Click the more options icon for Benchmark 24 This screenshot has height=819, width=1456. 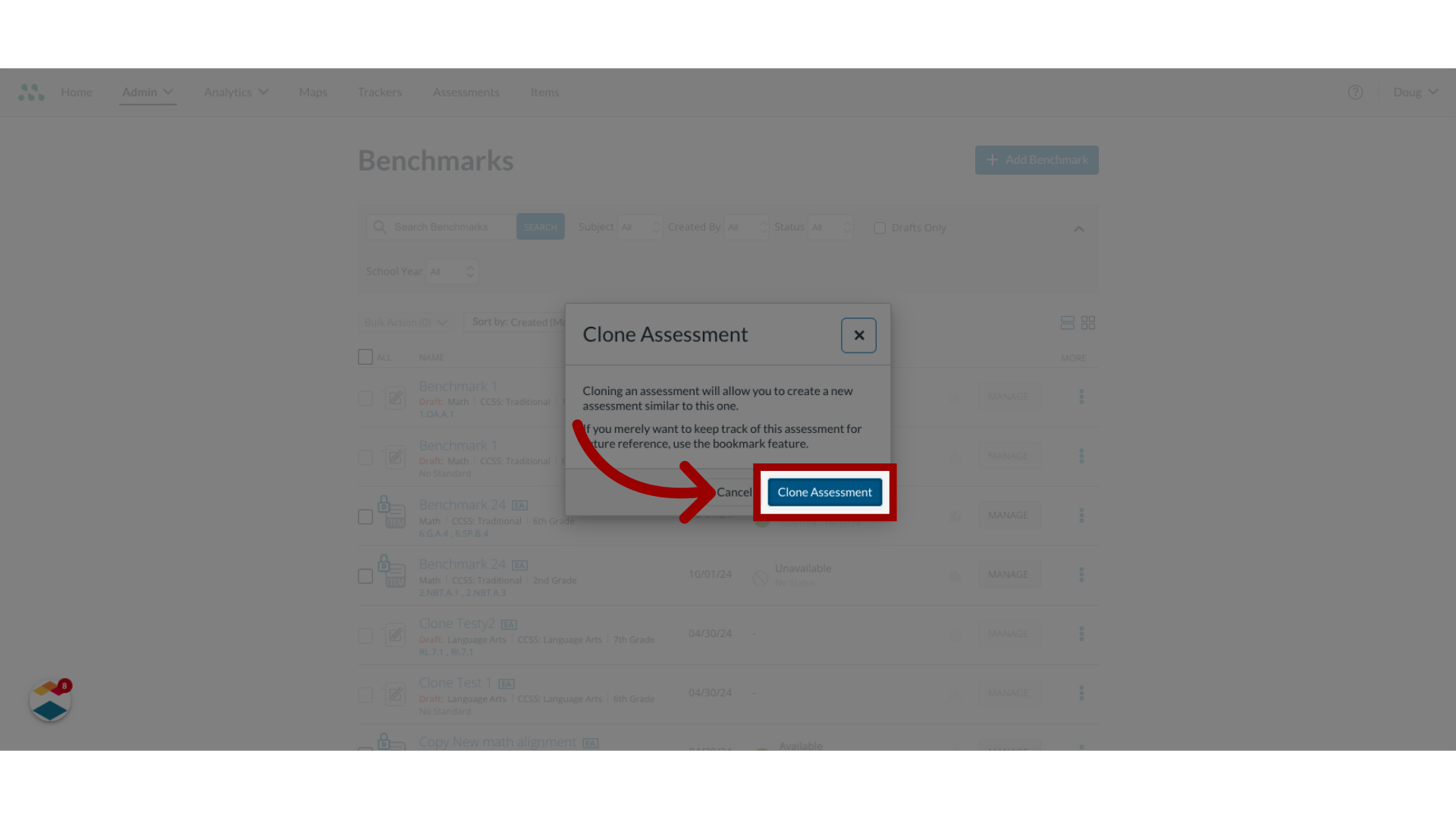click(1081, 515)
